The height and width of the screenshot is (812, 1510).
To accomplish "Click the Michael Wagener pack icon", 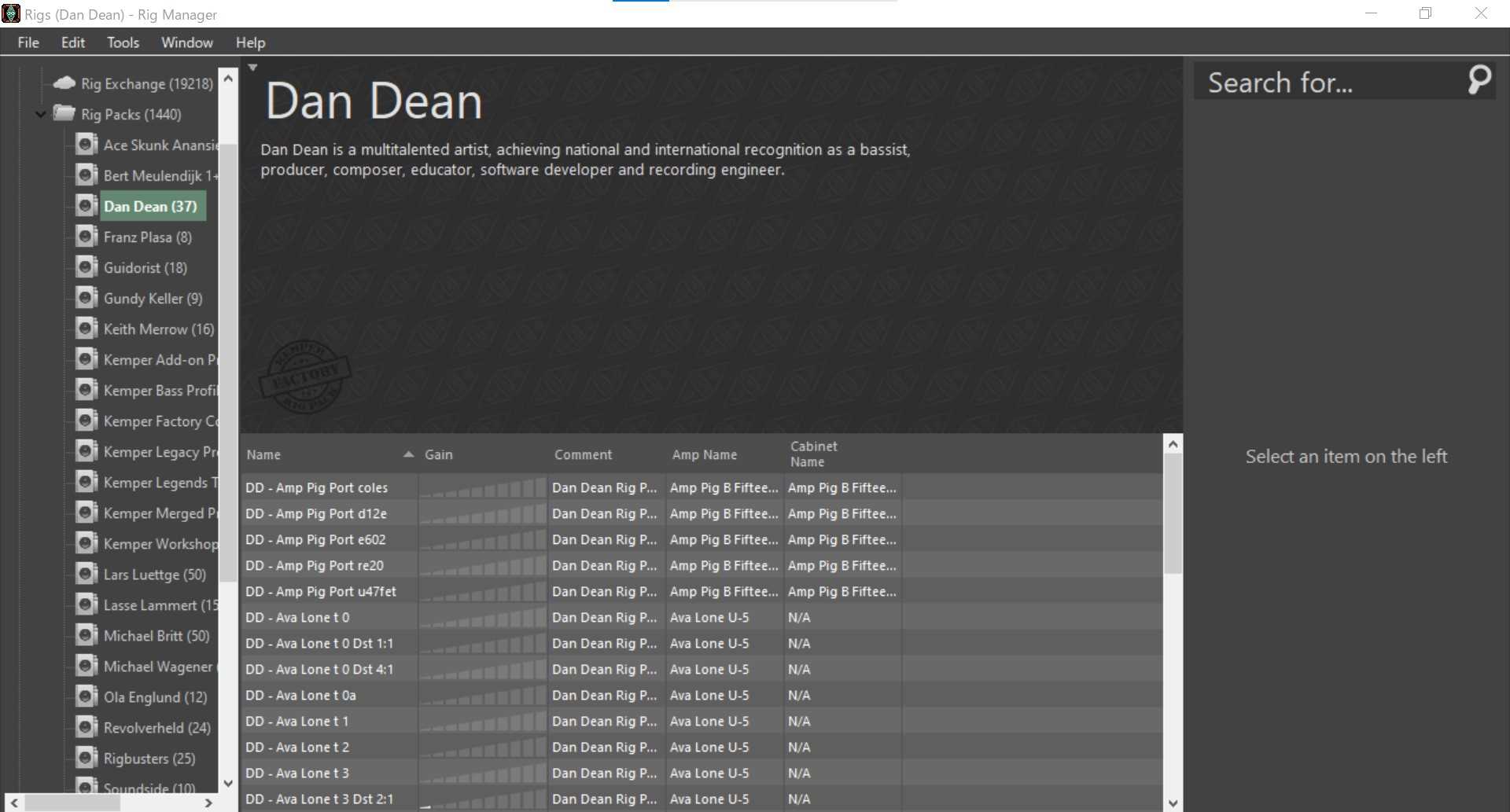I will (87, 665).
